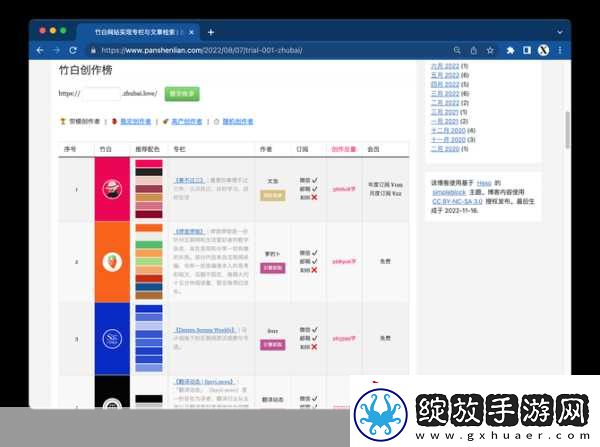Click the WeChat check mark in row 2
The height and width of the screenshot is (447, 600).
[x=314, y=253]
